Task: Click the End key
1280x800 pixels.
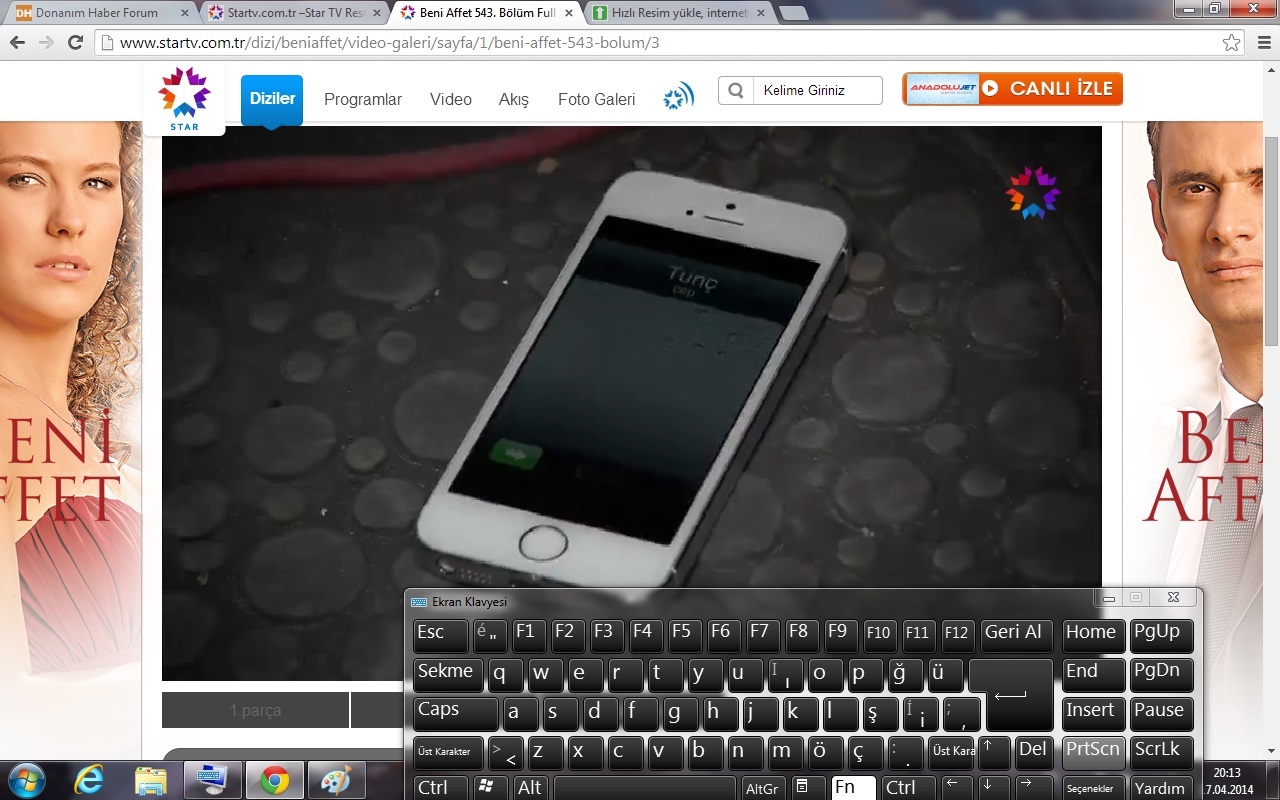Action: pos(1093,675)
